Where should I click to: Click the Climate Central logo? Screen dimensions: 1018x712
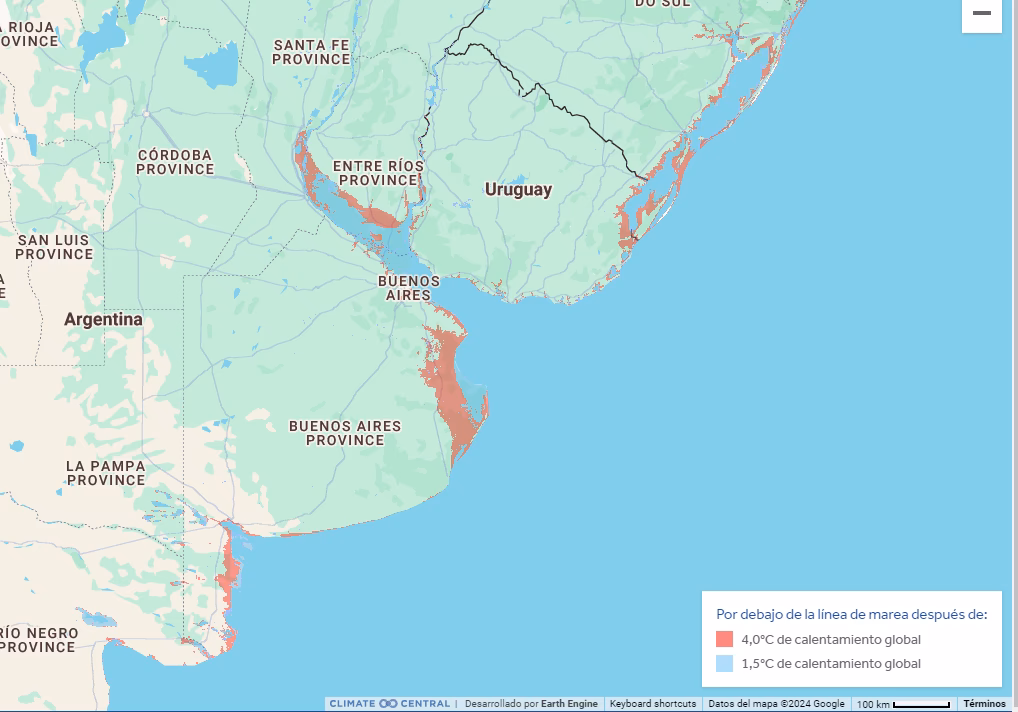(x=389, y=704)
